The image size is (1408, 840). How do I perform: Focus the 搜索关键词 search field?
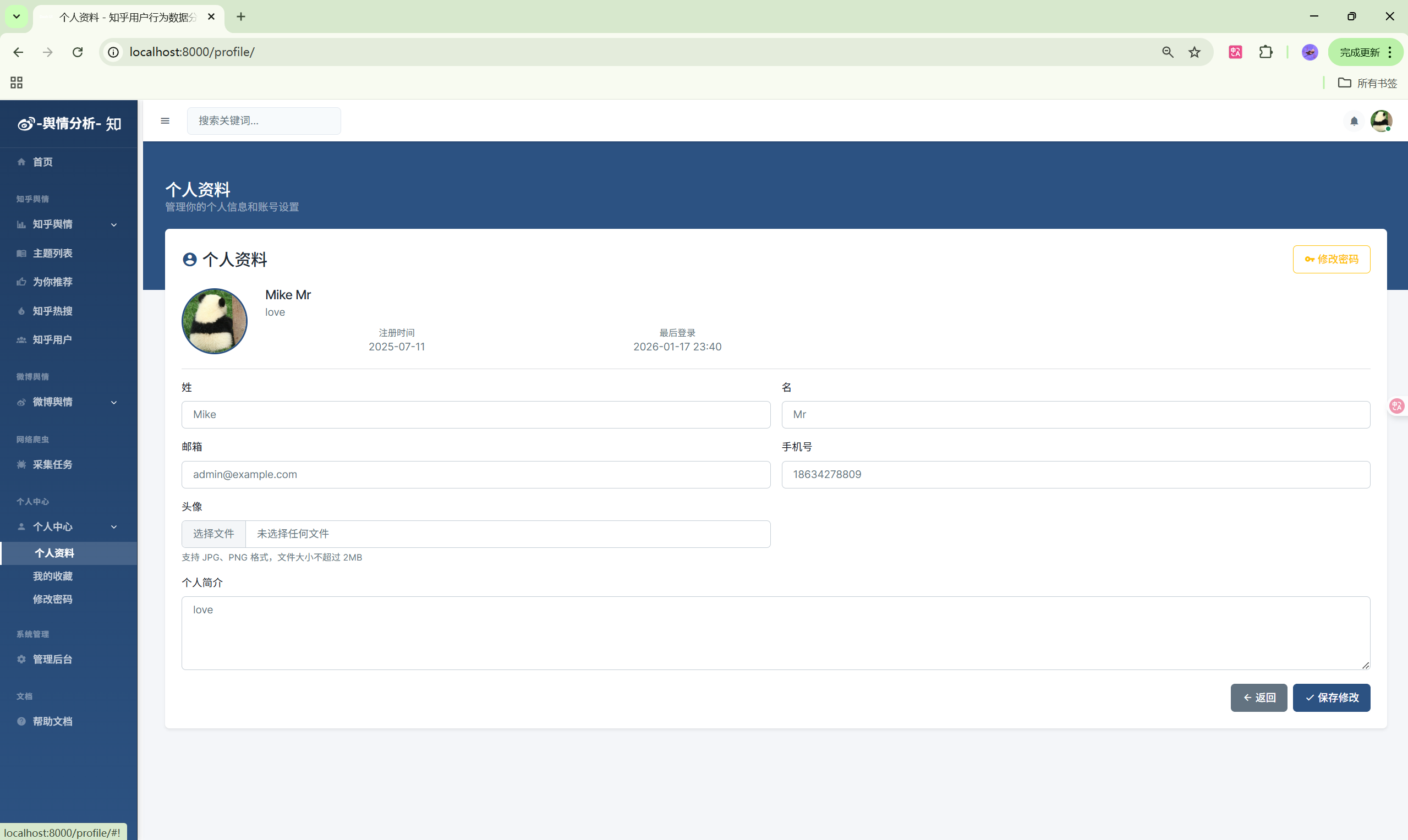coord(264,120)
